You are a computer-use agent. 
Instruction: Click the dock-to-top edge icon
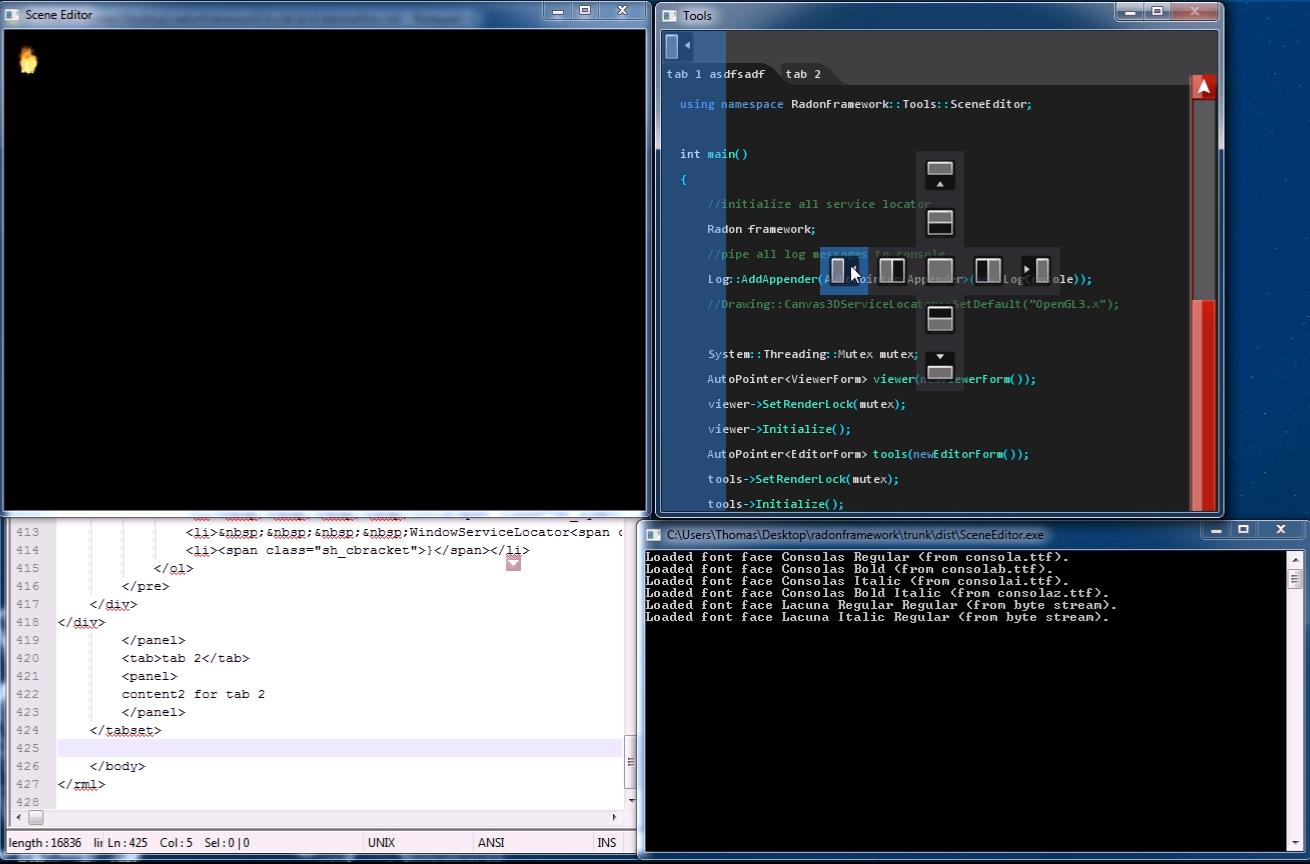point(940,174)
